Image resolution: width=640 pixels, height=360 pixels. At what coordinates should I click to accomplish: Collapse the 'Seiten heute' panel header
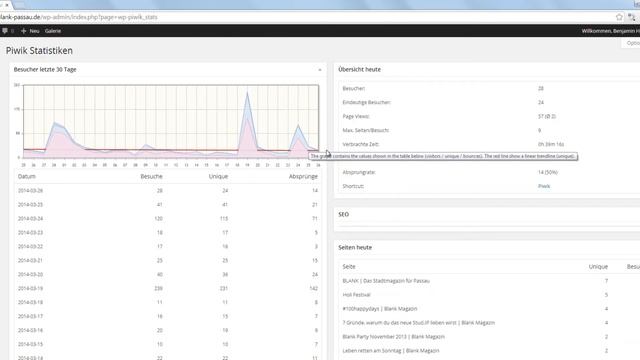pos(355,247)
